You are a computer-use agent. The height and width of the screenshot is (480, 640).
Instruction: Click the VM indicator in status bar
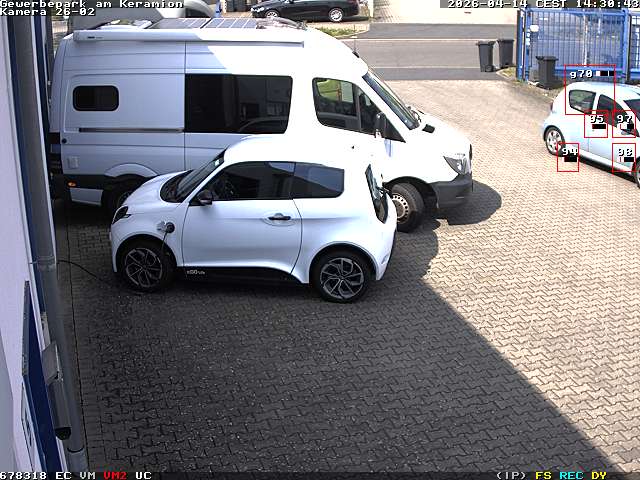[88, 475]
